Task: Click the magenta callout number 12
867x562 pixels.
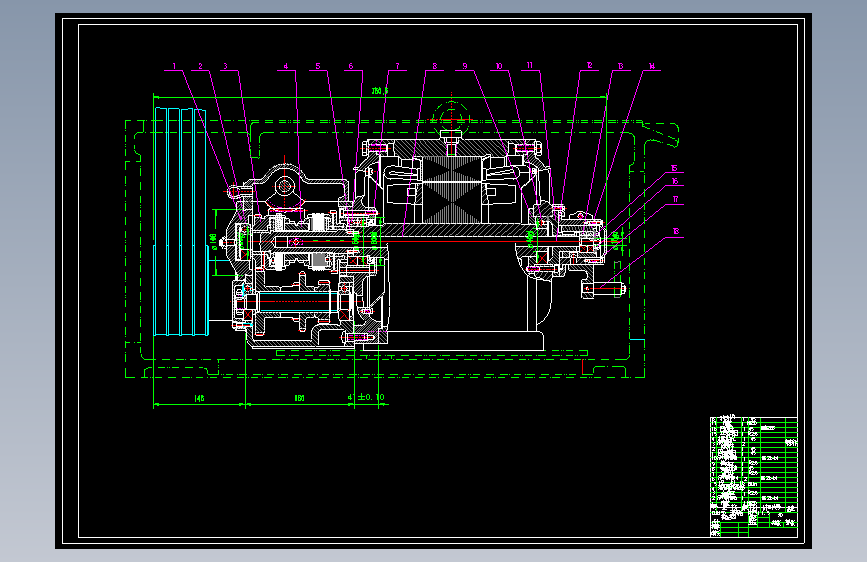Action: point(589,66)
